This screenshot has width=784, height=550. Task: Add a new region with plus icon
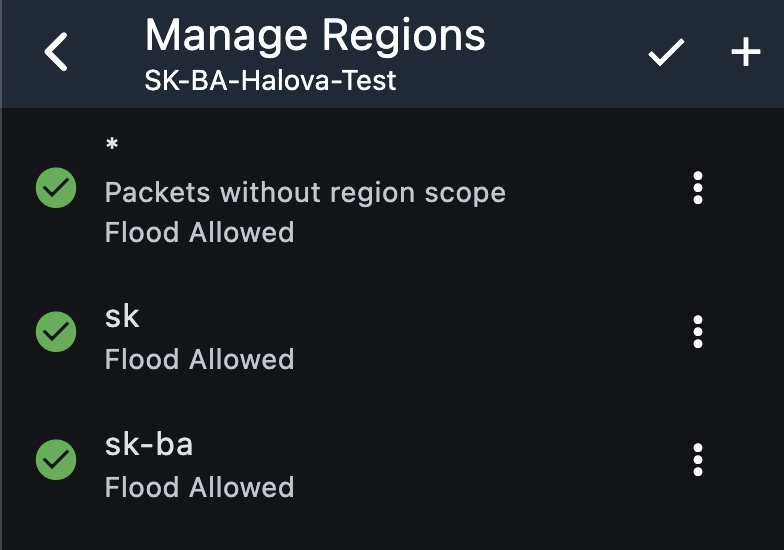click(746, 53)
